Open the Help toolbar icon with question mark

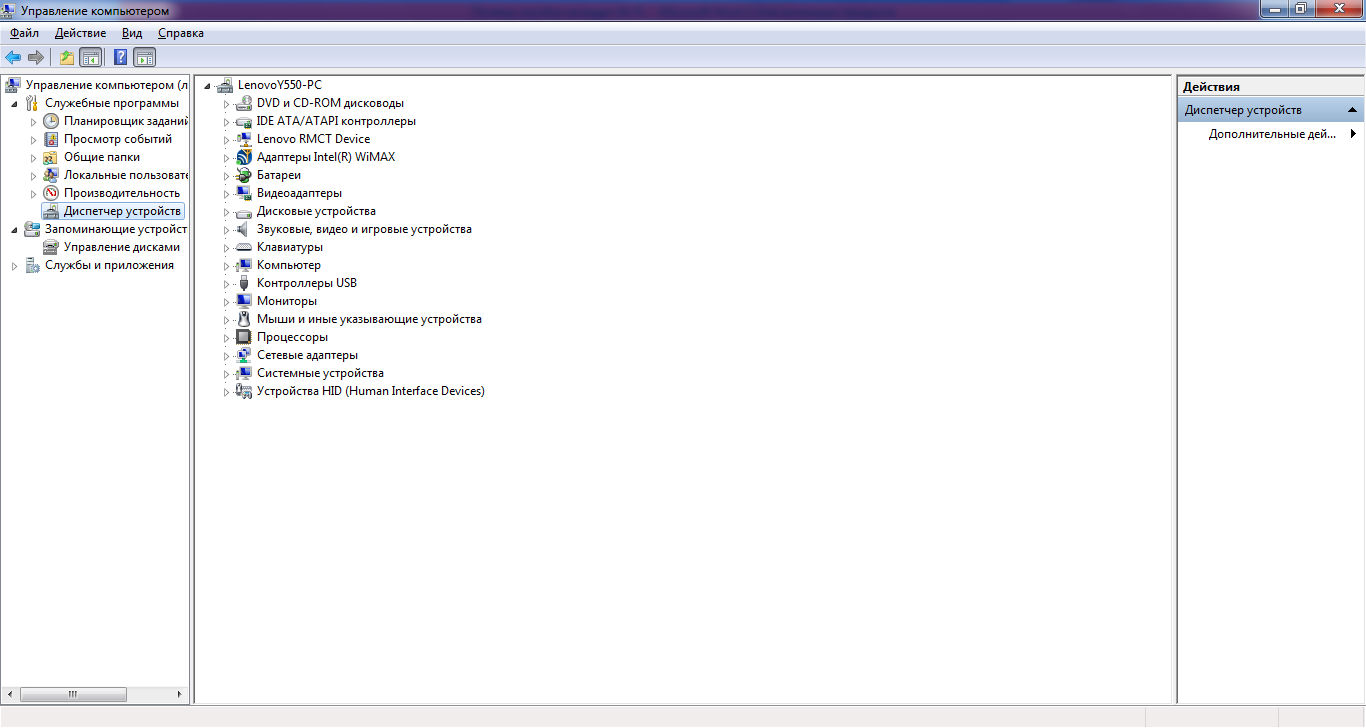(120, 57)
